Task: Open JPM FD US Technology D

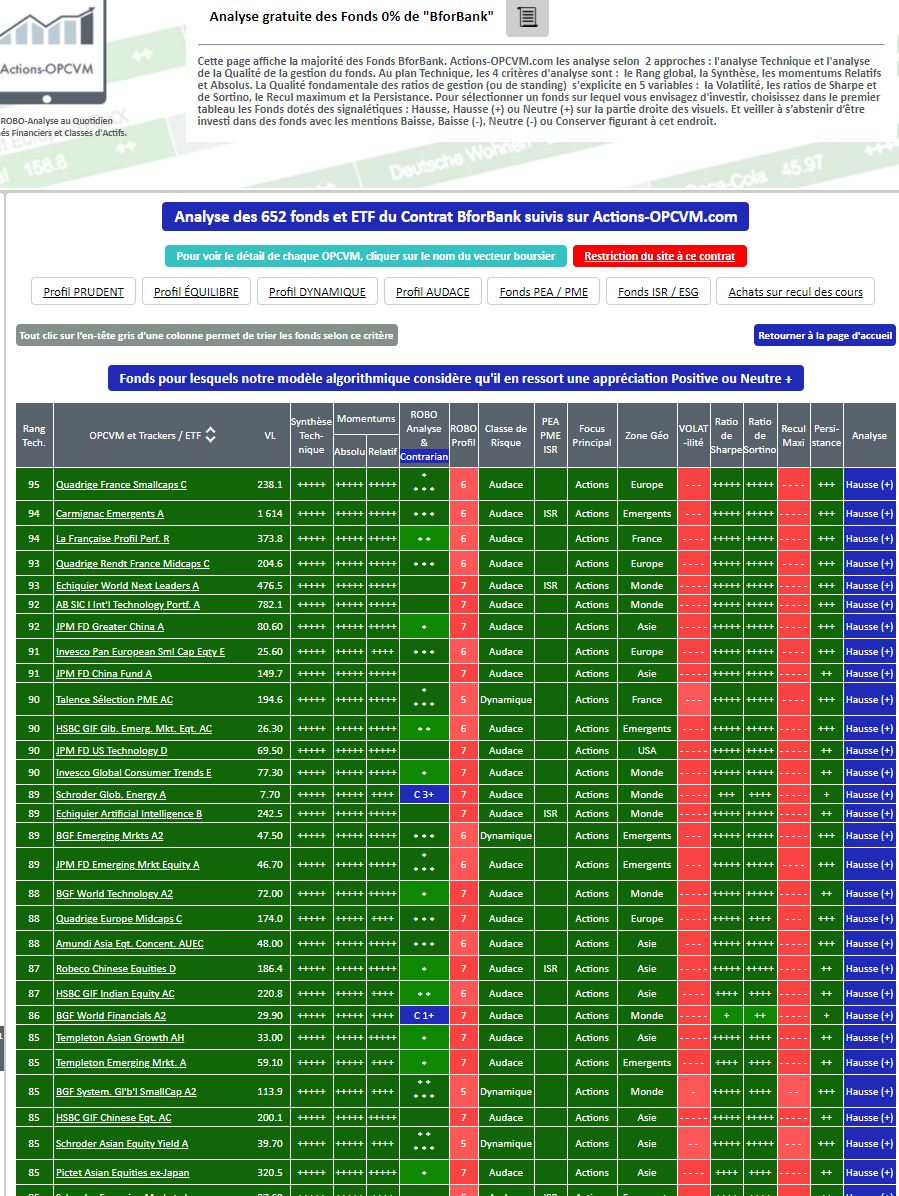Action: point(111,751)
